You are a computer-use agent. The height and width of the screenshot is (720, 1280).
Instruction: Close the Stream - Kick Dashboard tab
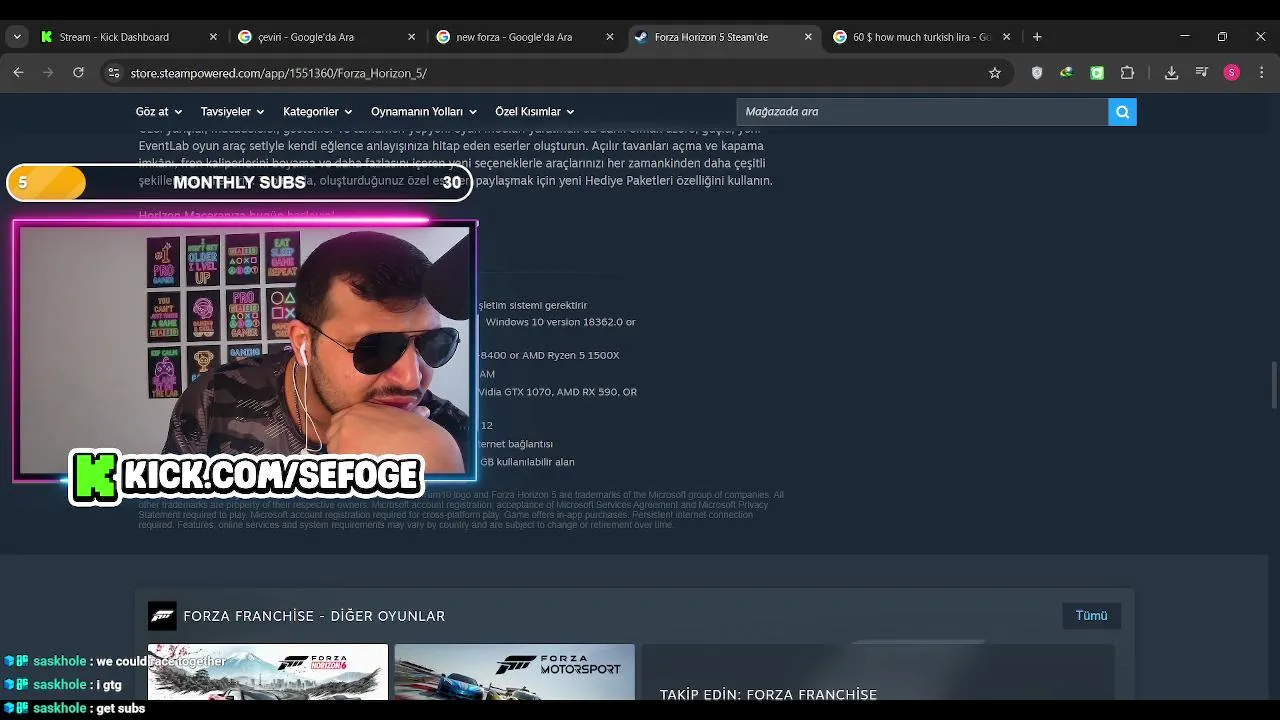coord(213,37)
